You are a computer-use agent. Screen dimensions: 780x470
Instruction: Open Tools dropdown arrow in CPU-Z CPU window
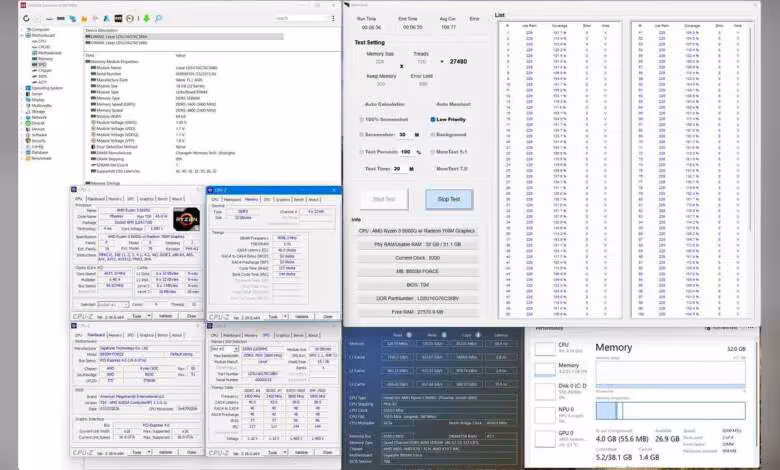point(149,316)
